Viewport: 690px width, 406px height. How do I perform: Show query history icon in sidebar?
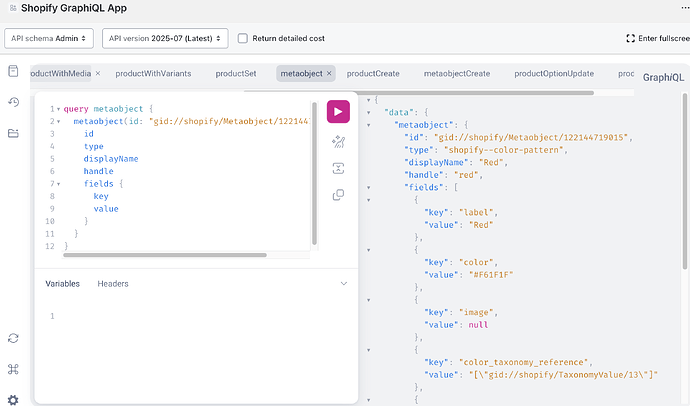click(13, 102)
